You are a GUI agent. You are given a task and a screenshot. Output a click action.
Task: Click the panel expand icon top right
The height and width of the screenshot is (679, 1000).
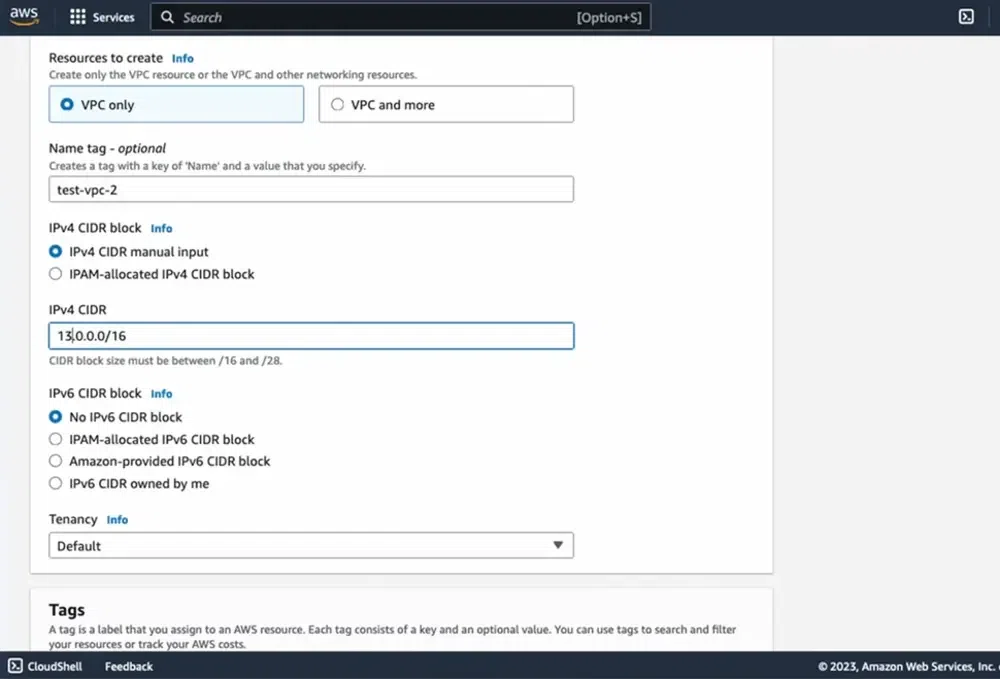click(965, 16)
